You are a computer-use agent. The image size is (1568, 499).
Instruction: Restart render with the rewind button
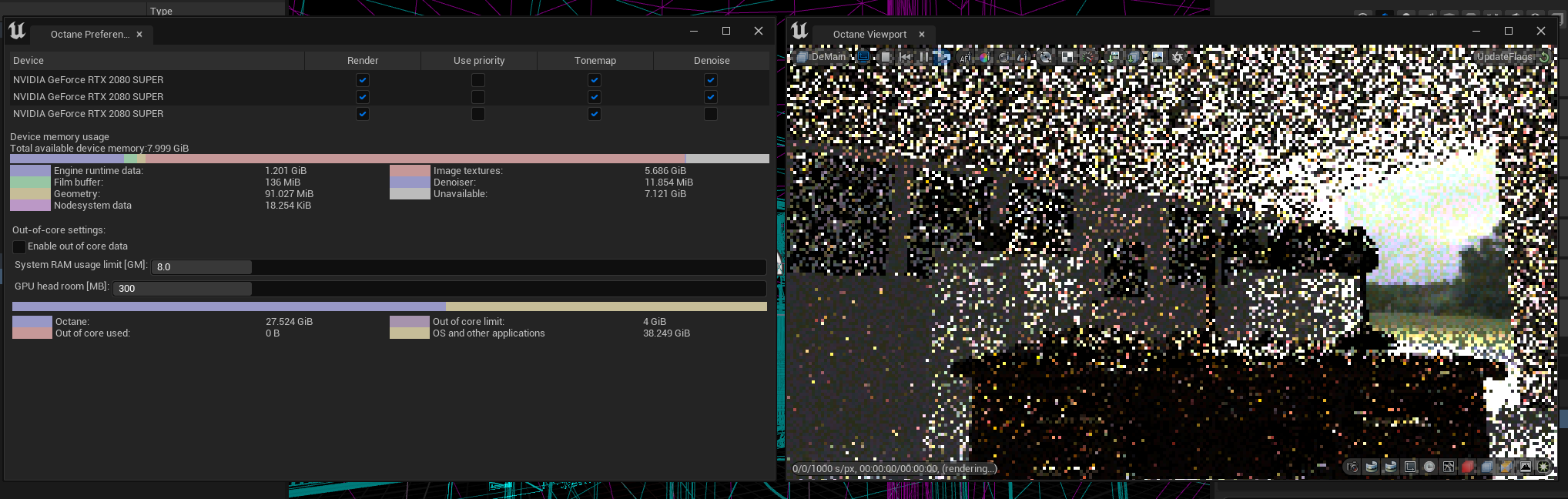(905, 56)
